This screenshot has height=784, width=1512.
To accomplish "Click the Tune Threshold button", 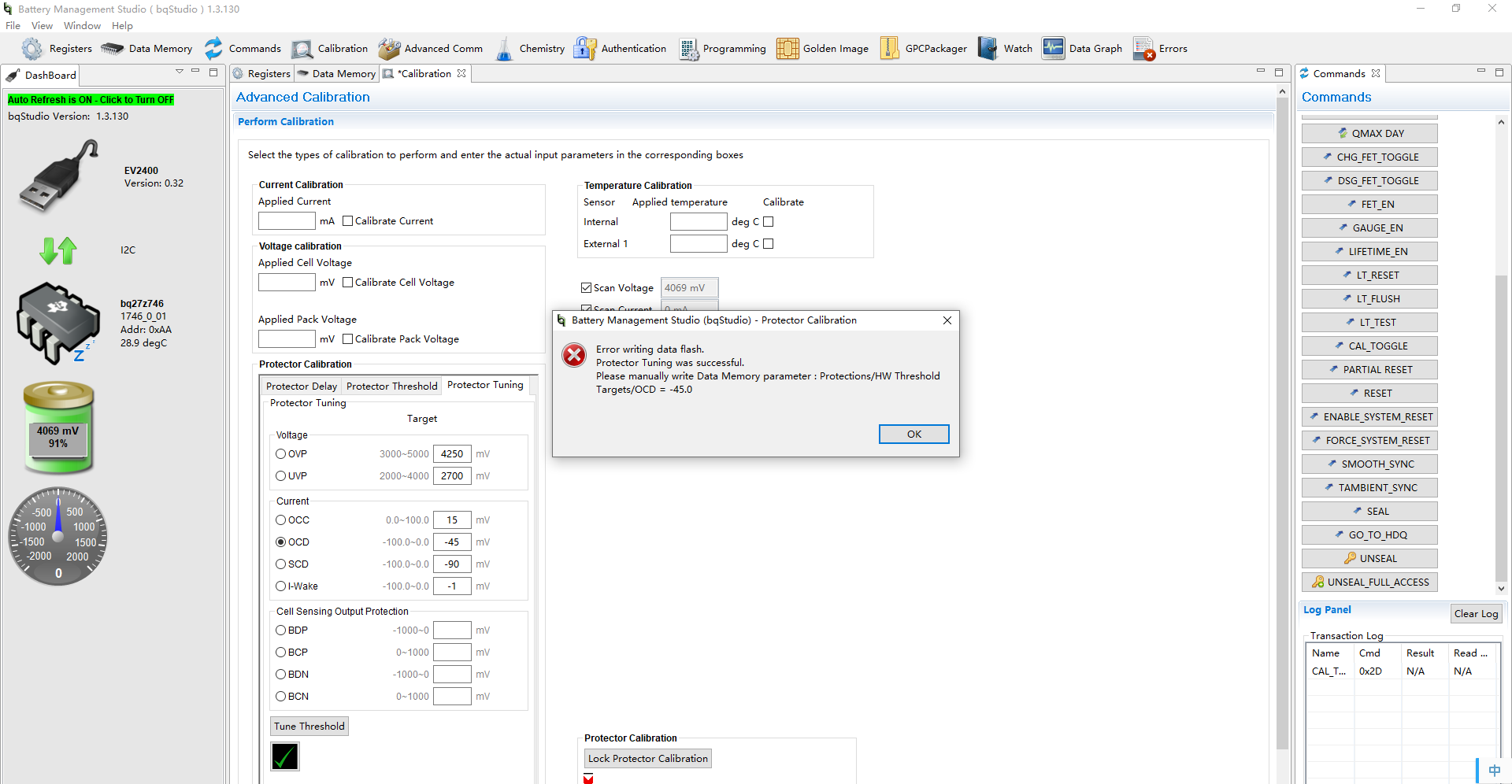I will 309,726.
